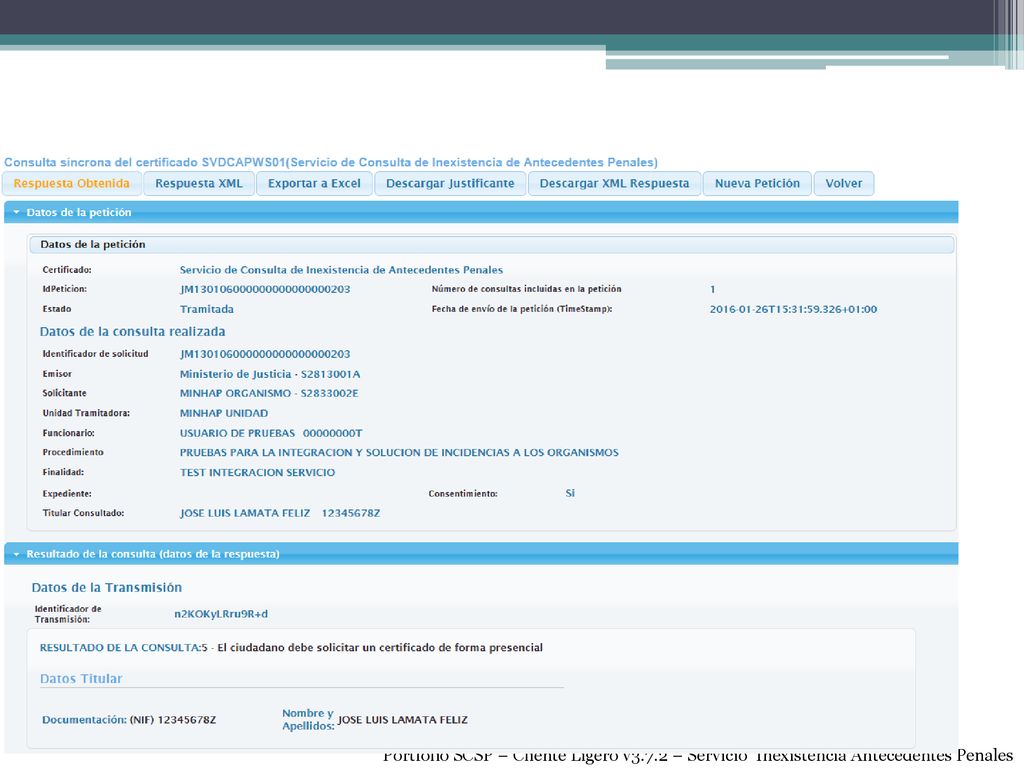This screenshot has width=1024, height=768.
Task: Click Descargar XML Respuesta button
Action: point(614,184)
